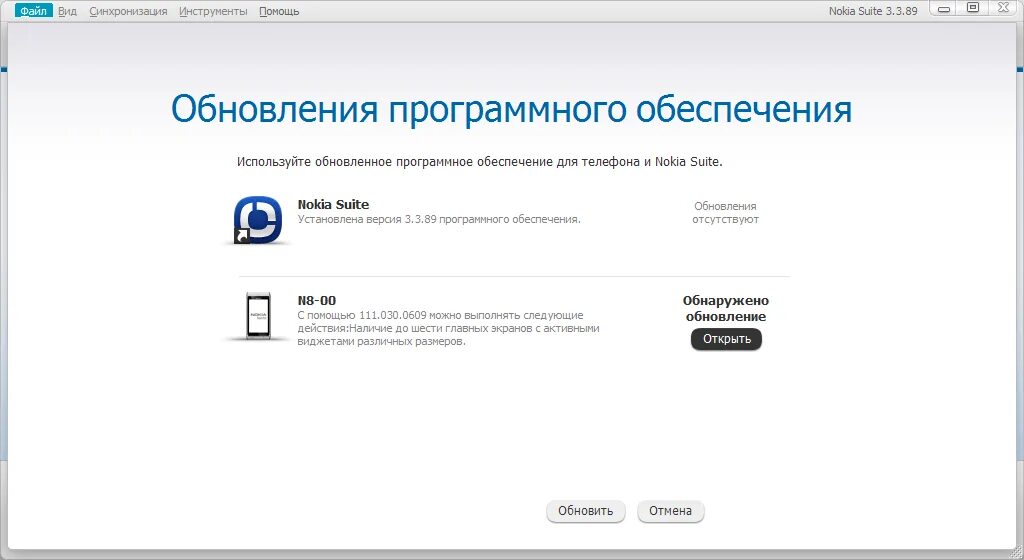This screenshot has height=560, width=1024.
Task: Click the N8-00 device name text
Action: click(317, 300)
